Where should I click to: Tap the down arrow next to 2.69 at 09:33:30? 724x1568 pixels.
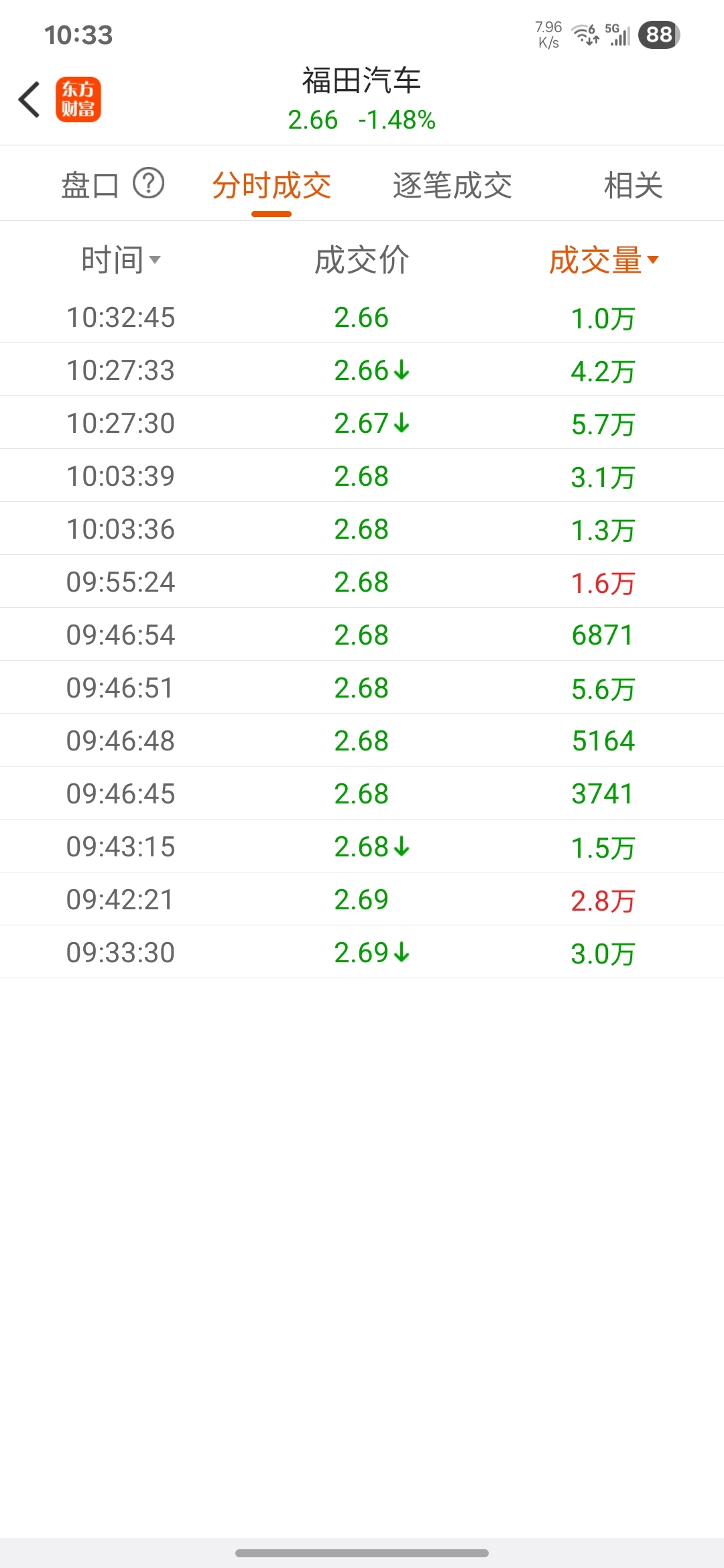(x=402, y=952)
